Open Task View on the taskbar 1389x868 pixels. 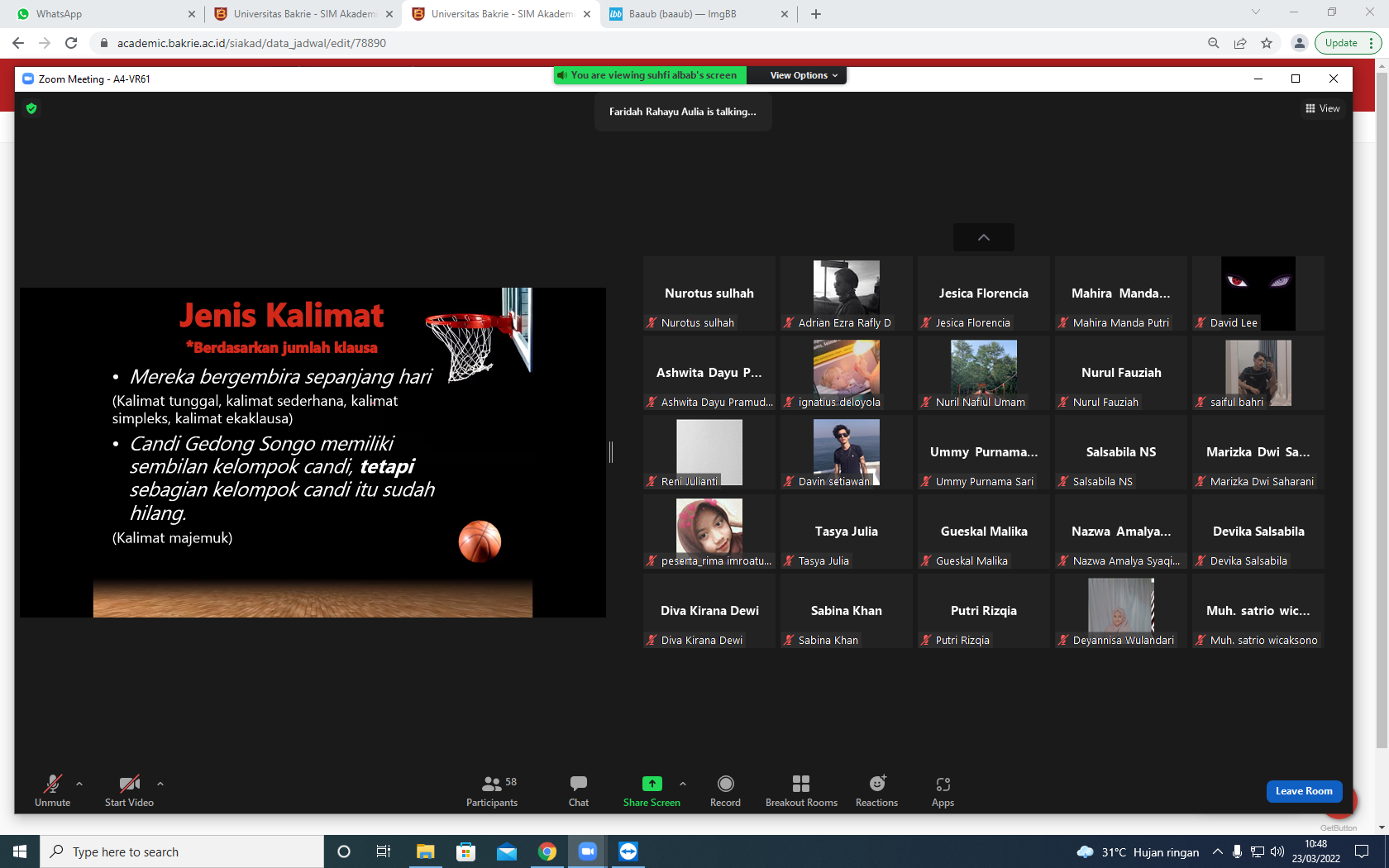tap(384, 851)
